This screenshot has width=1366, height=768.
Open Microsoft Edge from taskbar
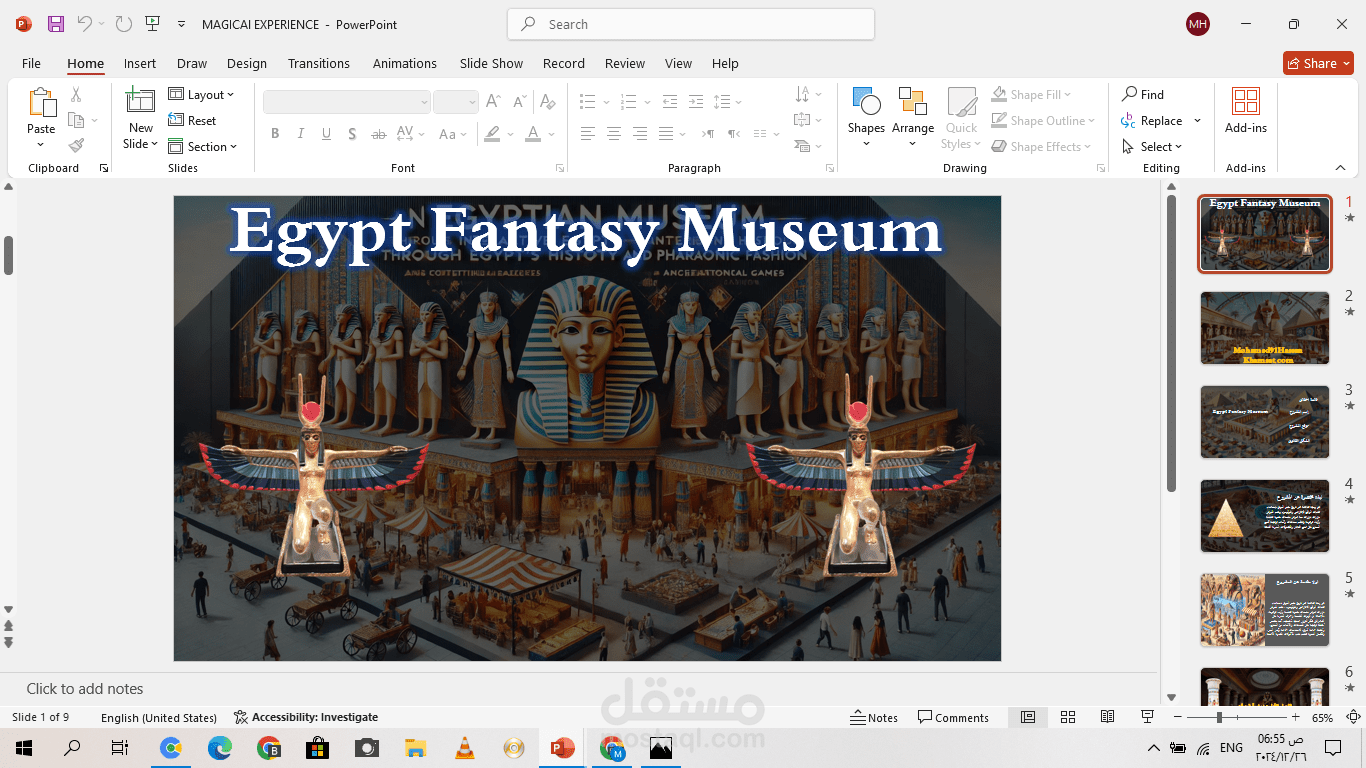tap(220, 747)
